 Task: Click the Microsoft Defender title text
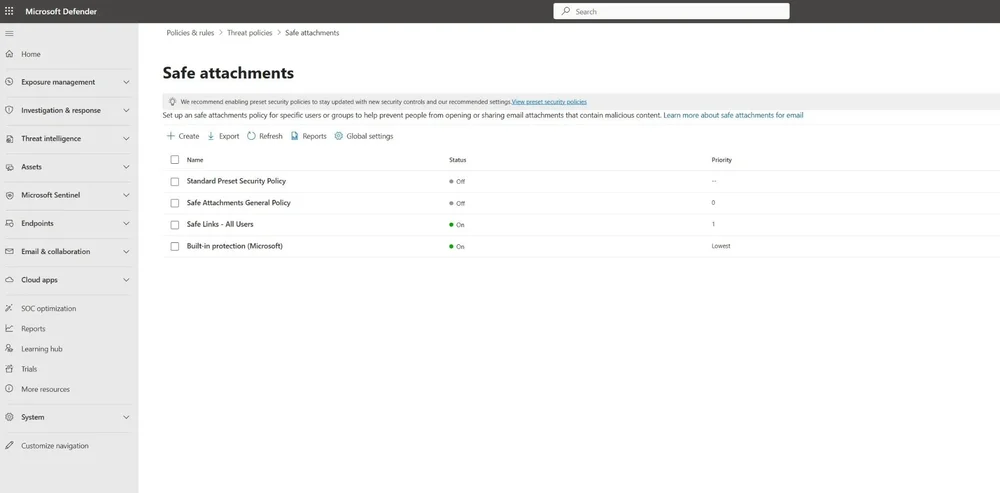tap(61, 11)
